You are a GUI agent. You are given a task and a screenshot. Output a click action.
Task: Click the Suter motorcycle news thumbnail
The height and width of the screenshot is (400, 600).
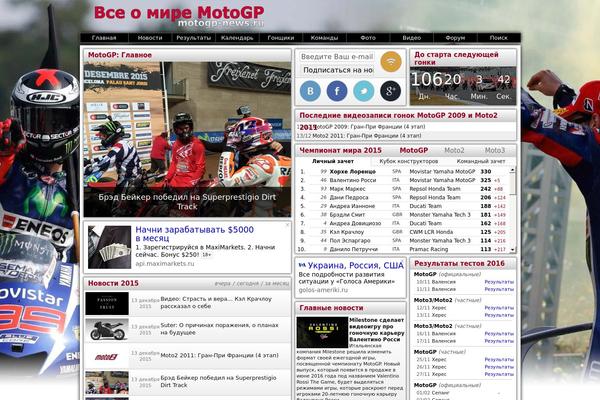(107, 330)
